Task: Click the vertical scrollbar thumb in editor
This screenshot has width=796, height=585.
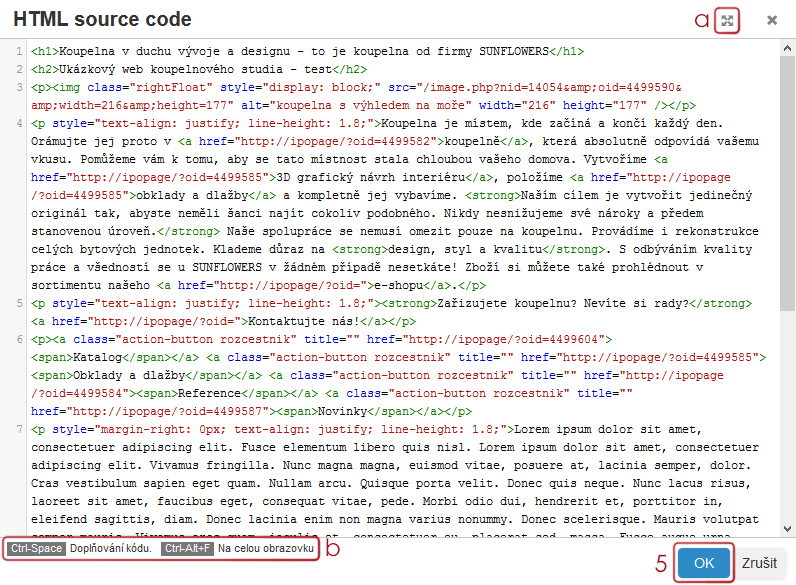Action: point(789,180)
